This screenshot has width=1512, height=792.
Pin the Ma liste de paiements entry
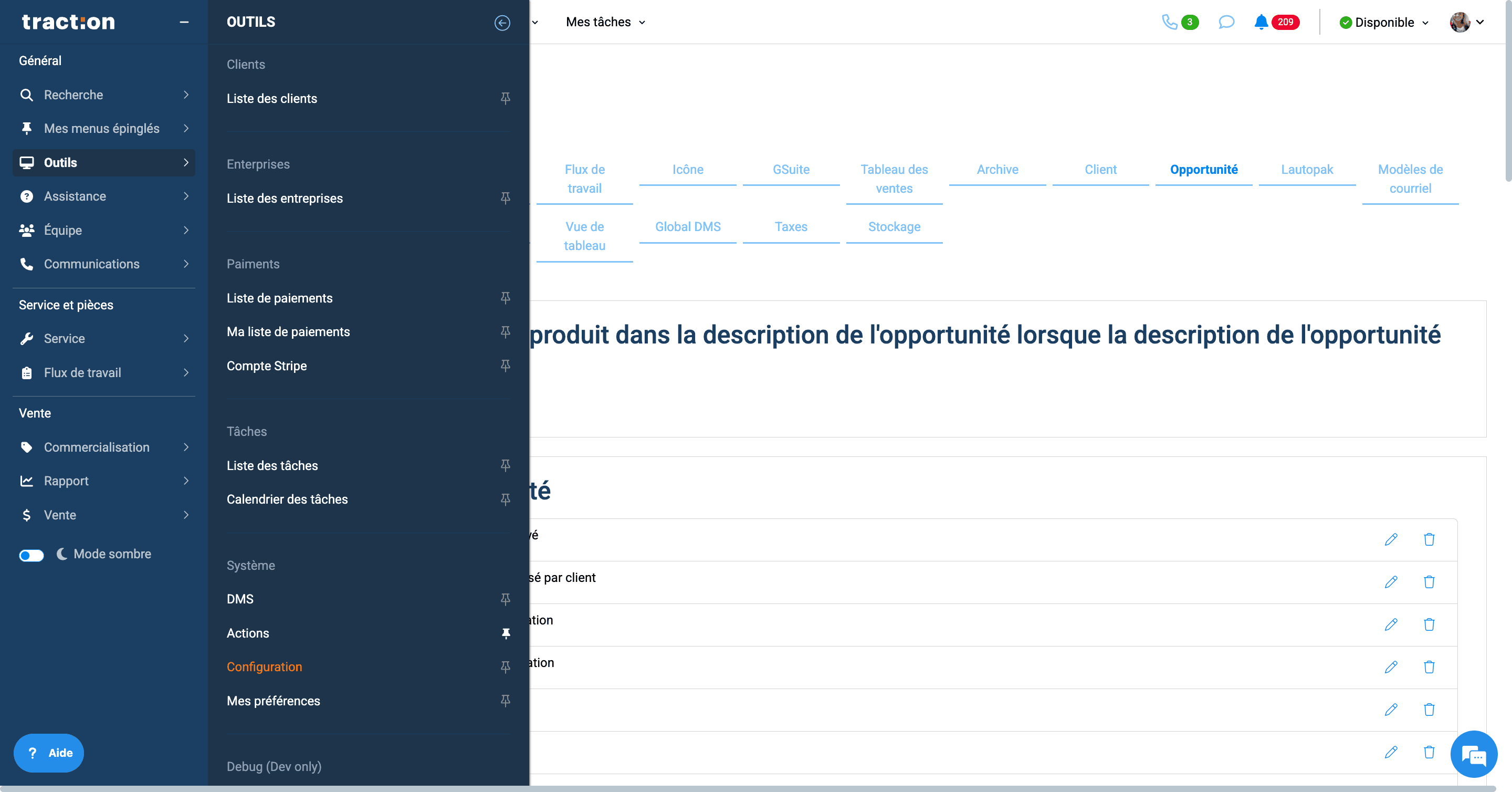[505, 332]
